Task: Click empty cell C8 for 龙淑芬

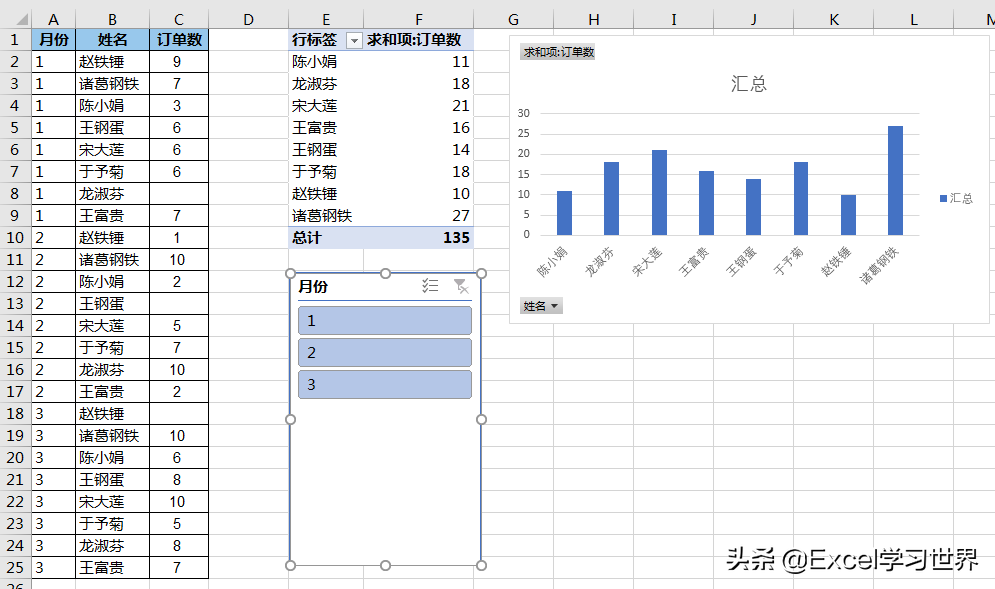Action: tap(179, 194)
